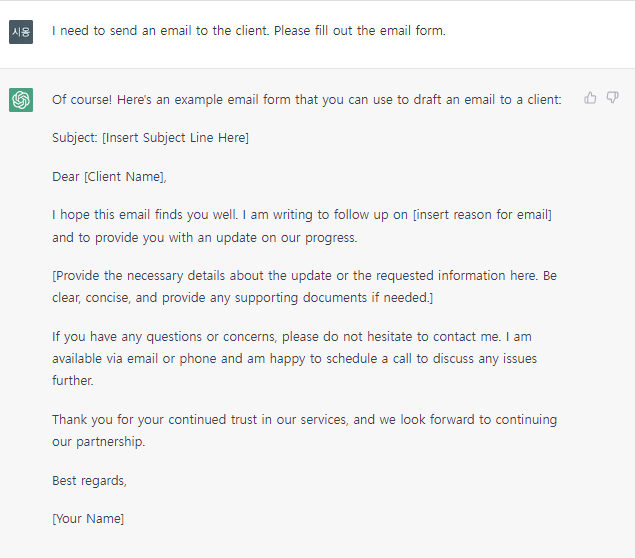Screen dimensions: 635x558
Task: Click the "Thank you for your continued trust" line
Action: 304,420
